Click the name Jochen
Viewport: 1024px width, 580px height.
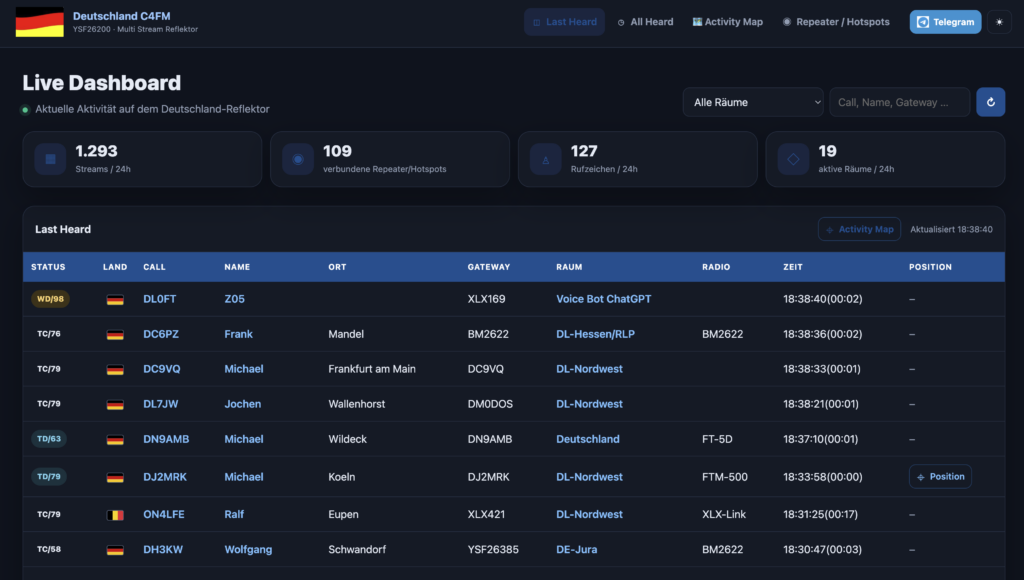pos(243,404)
